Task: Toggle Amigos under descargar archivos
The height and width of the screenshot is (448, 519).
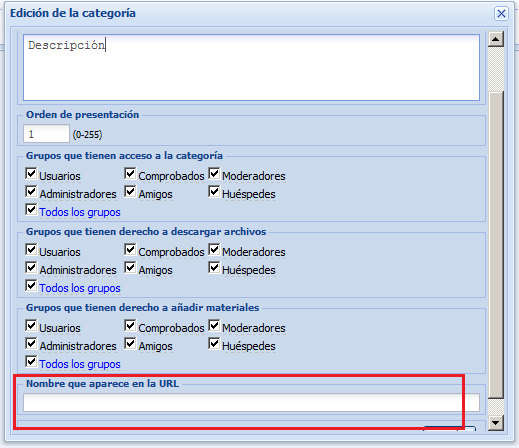Action: tap(130, 267)
